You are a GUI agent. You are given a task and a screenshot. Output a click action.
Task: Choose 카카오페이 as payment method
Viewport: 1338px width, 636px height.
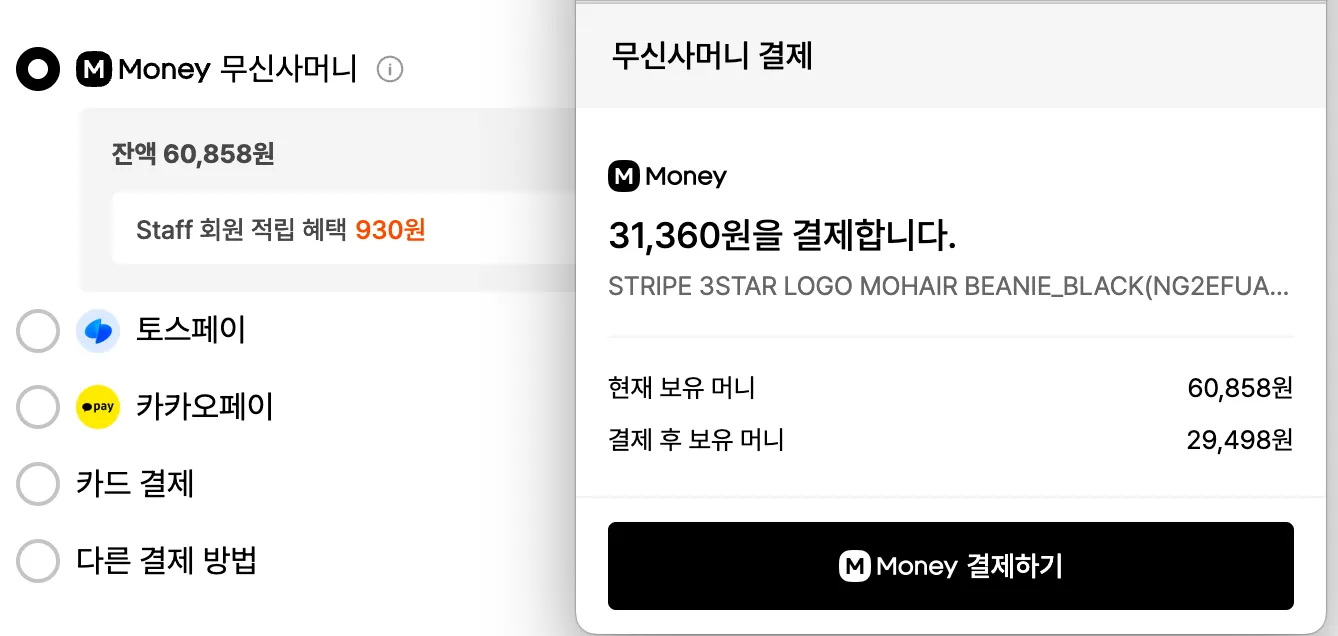(x=37, y=407)
